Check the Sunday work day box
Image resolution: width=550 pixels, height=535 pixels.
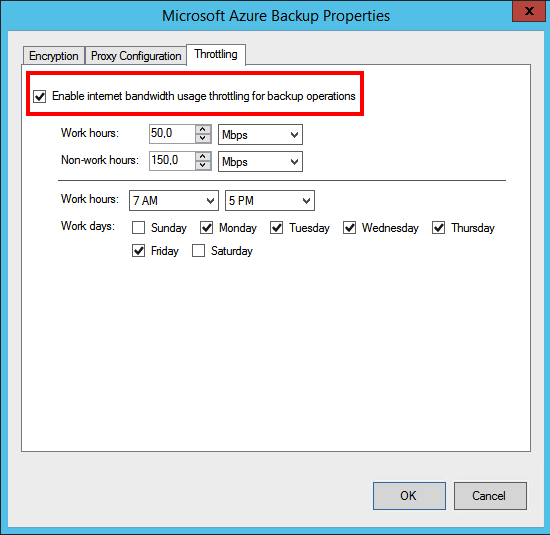coord(139,228)
